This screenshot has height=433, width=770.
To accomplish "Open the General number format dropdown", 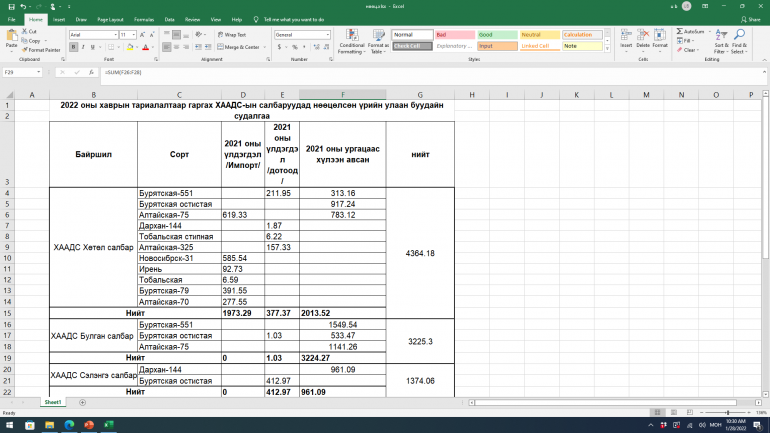I will coord(328,34).
